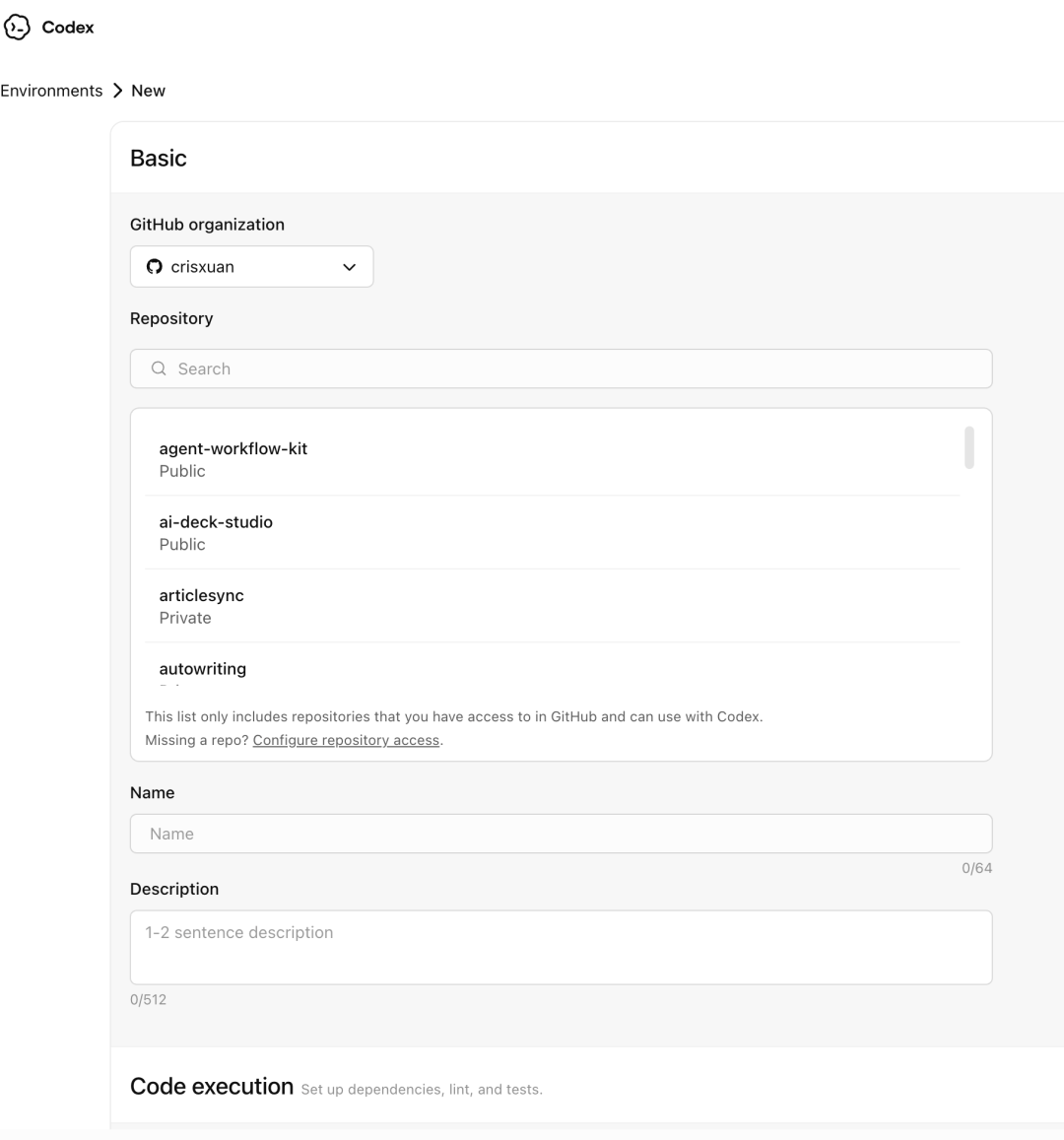This screenshot has width=1064, height=1140.
Task: Click the Code execution section heading
Action: click(212, 1086)
